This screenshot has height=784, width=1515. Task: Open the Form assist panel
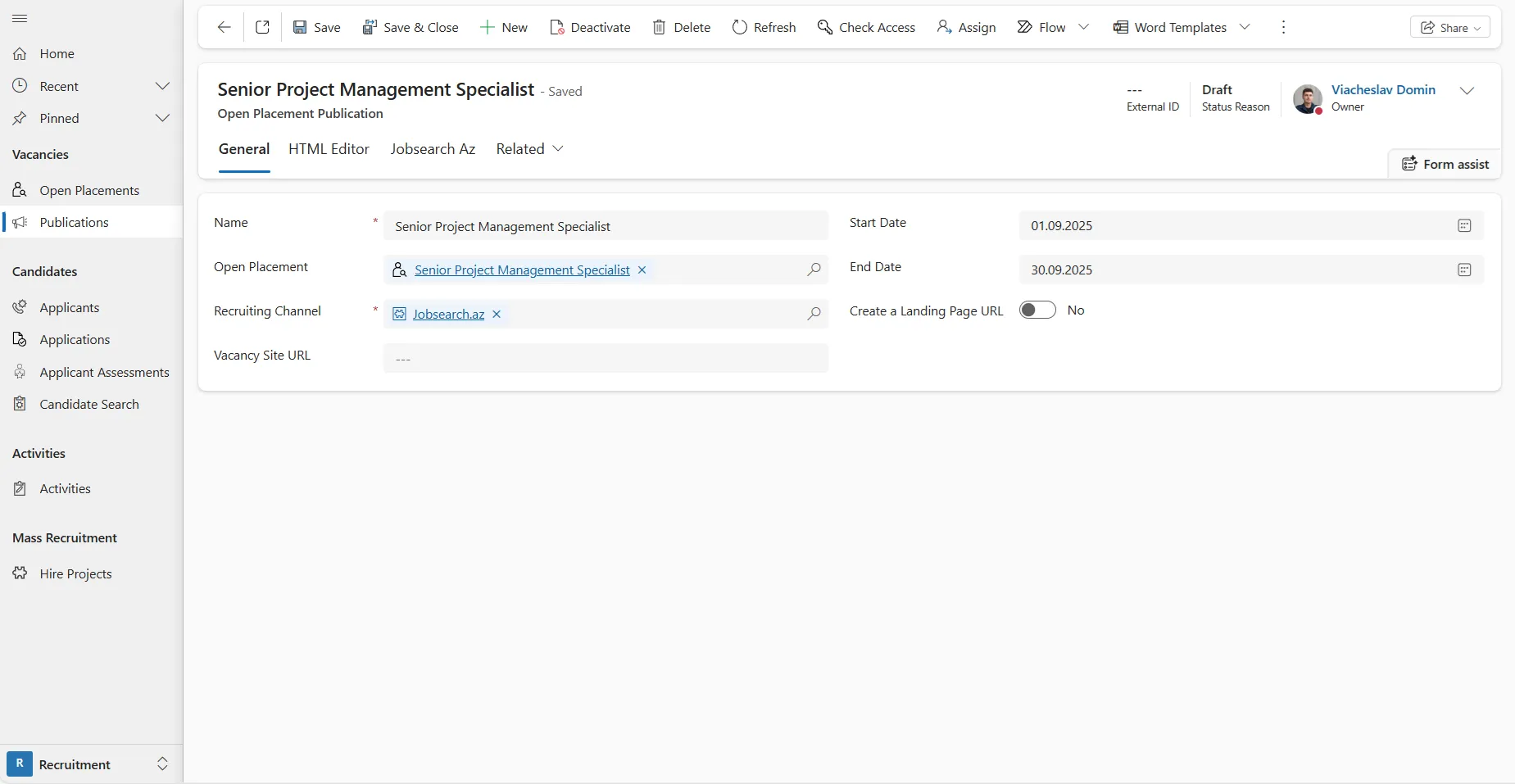(x=1445, y=164)
